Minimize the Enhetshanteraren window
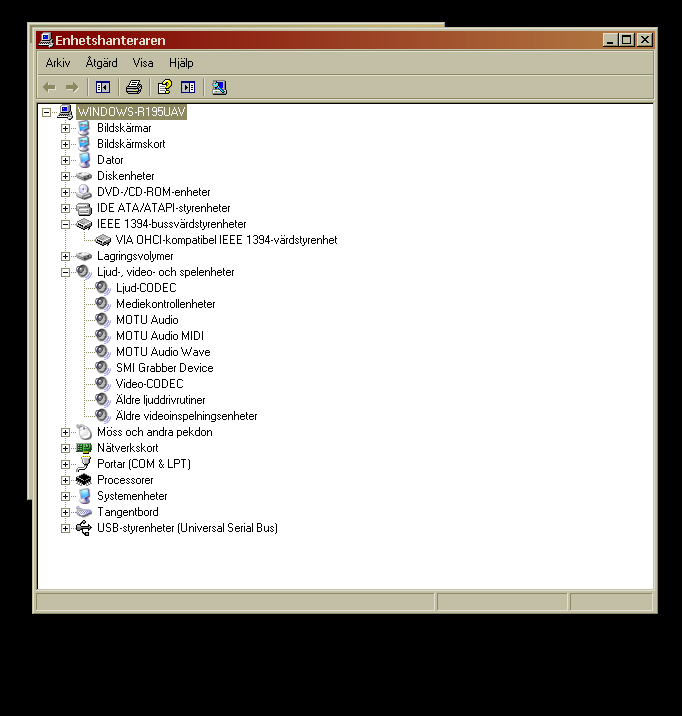The width and height of the screenshot is (682, 716). pyautogui.click(x=610, y=40)
